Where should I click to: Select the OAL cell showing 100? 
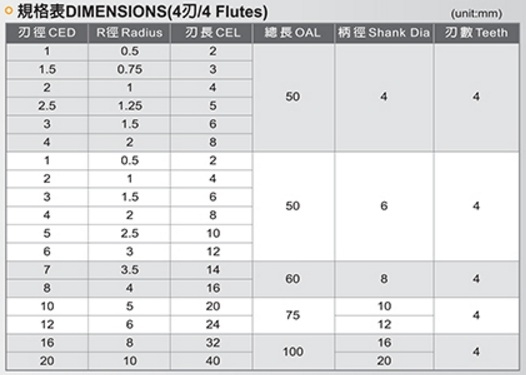pyautogui.click(x=293, y=352)
